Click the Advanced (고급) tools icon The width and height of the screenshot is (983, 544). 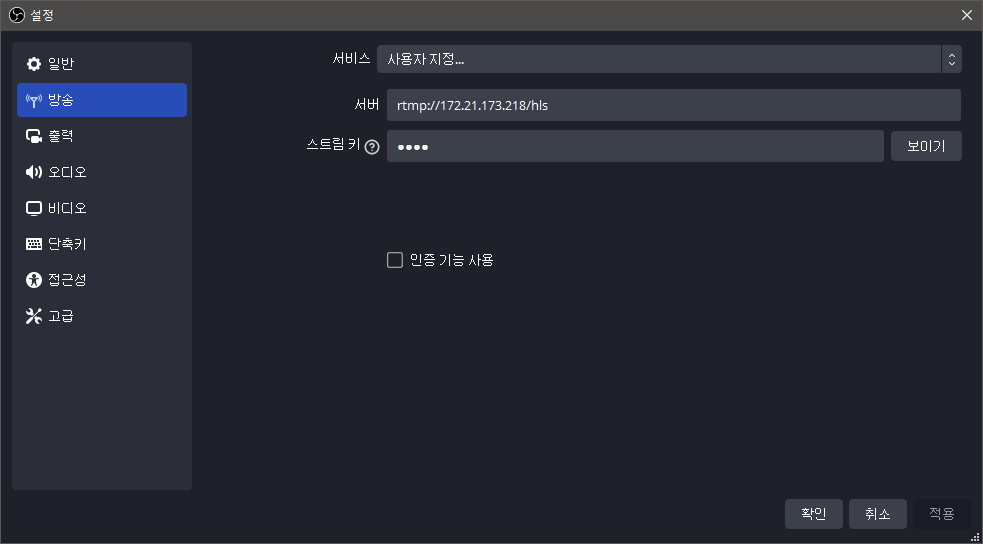tap(34, 316)
